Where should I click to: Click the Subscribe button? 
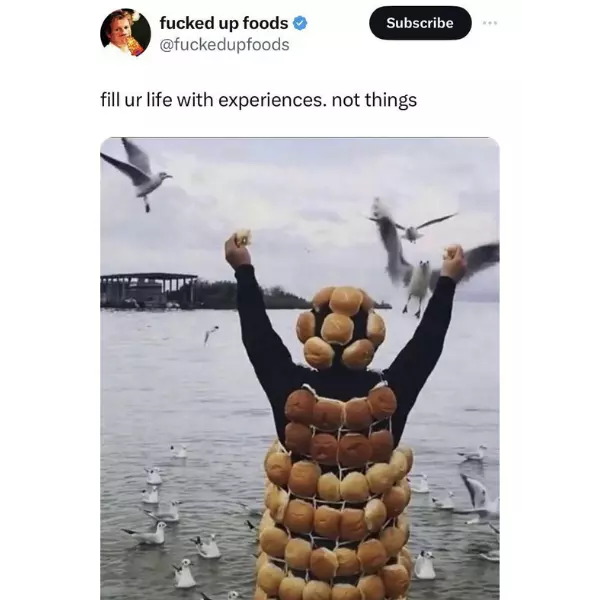tap(420, 23)
